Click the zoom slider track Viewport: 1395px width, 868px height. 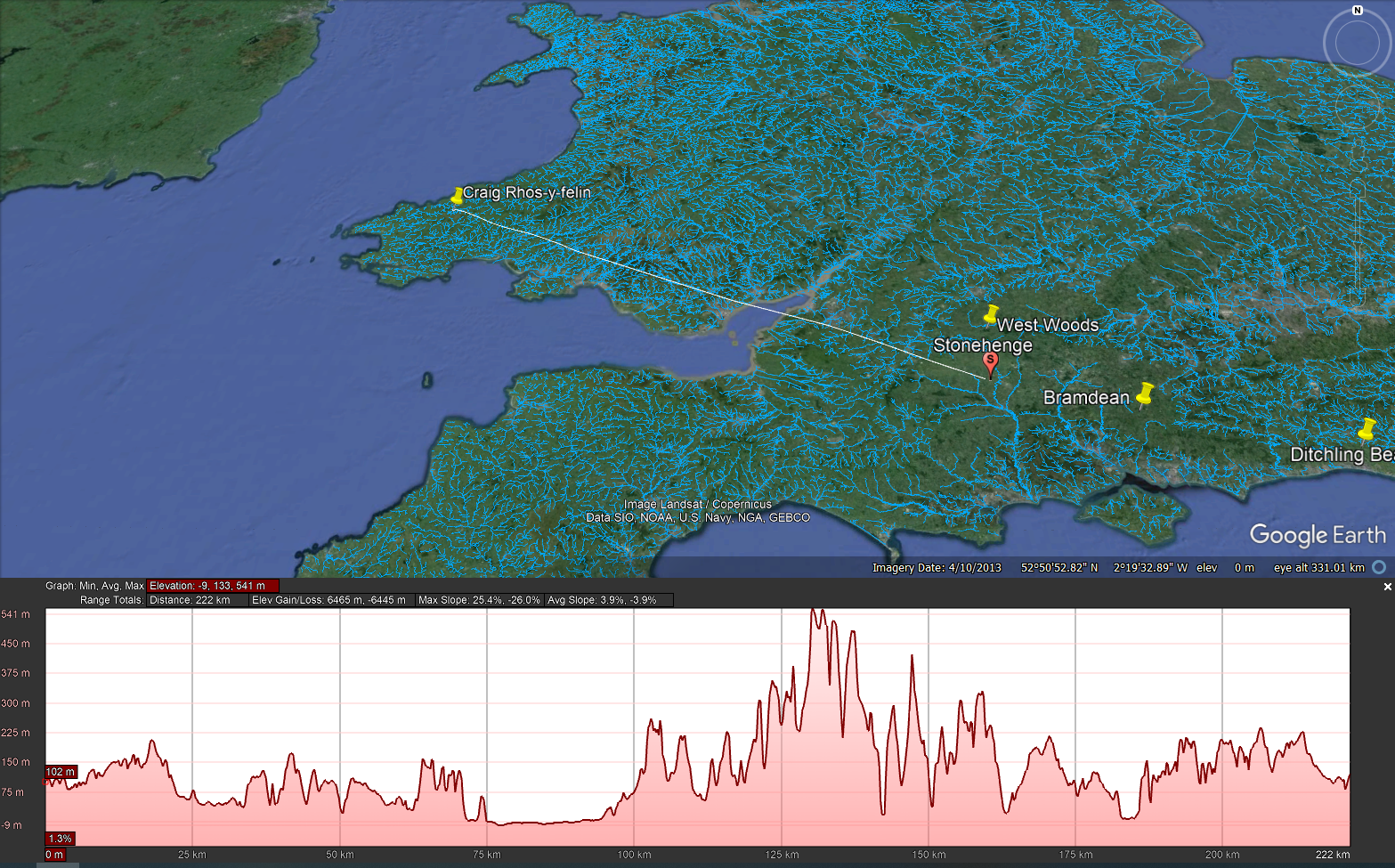point(1358,240)
